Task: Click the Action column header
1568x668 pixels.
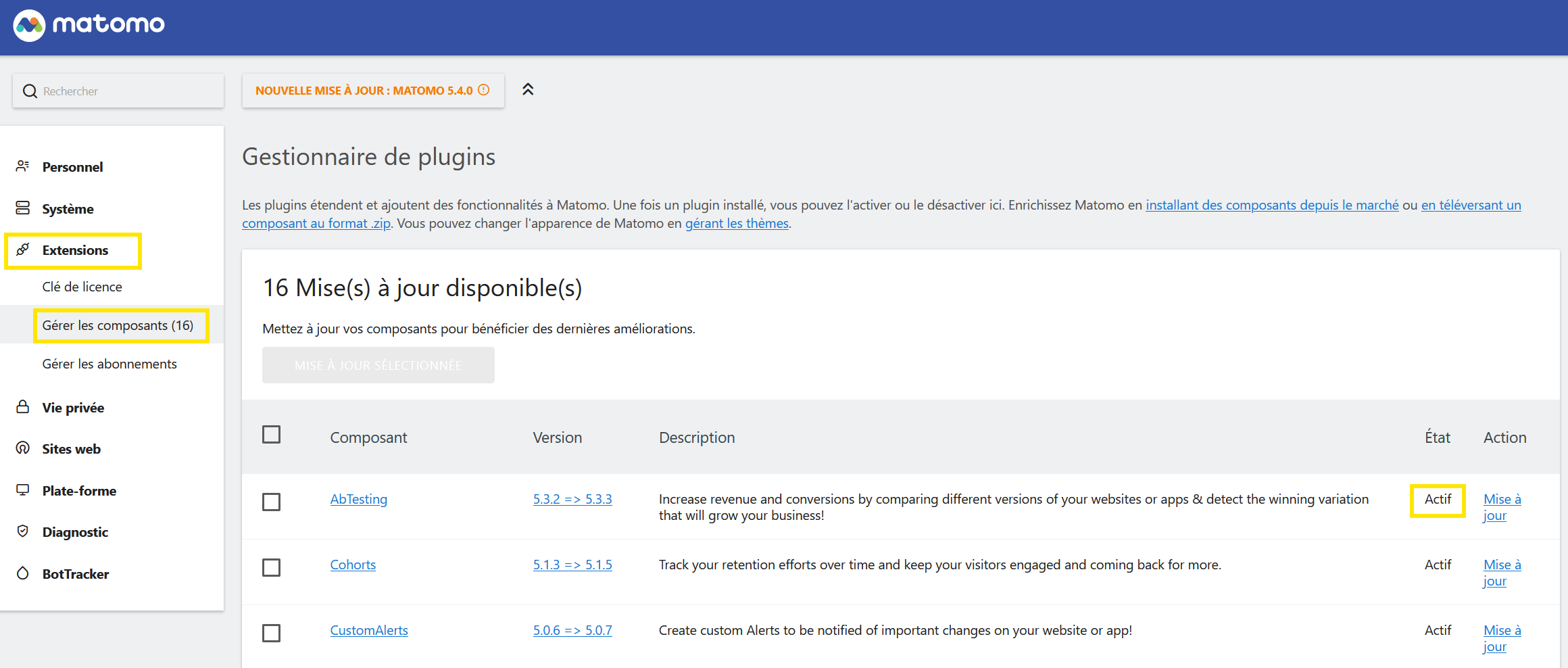Action: click(x=1505, y=437)
